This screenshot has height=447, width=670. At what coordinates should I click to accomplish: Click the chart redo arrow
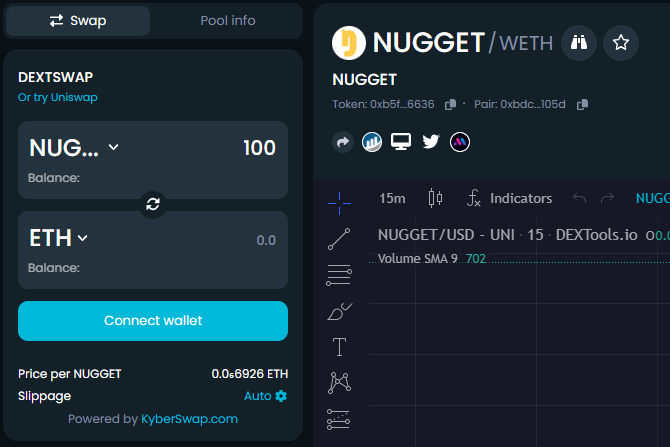607,198
